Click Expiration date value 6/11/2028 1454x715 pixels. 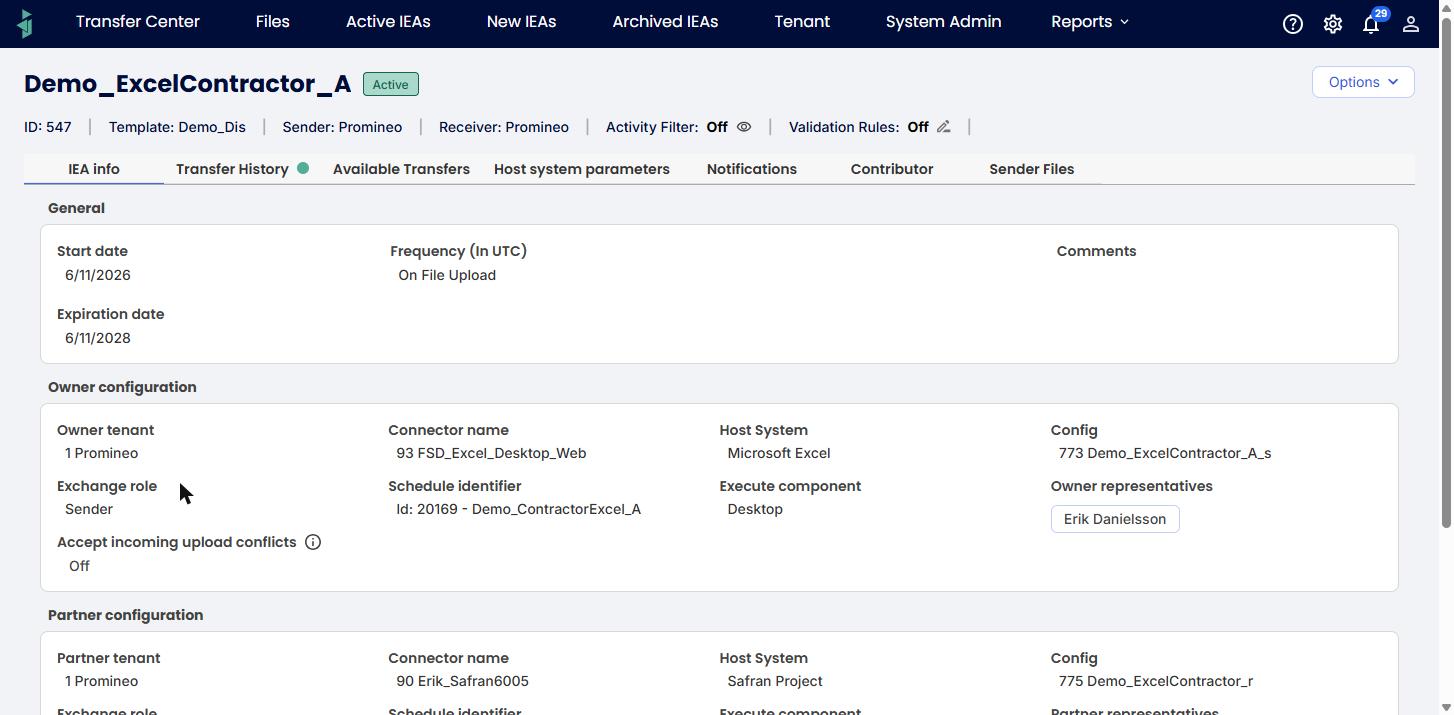point(98,338)
